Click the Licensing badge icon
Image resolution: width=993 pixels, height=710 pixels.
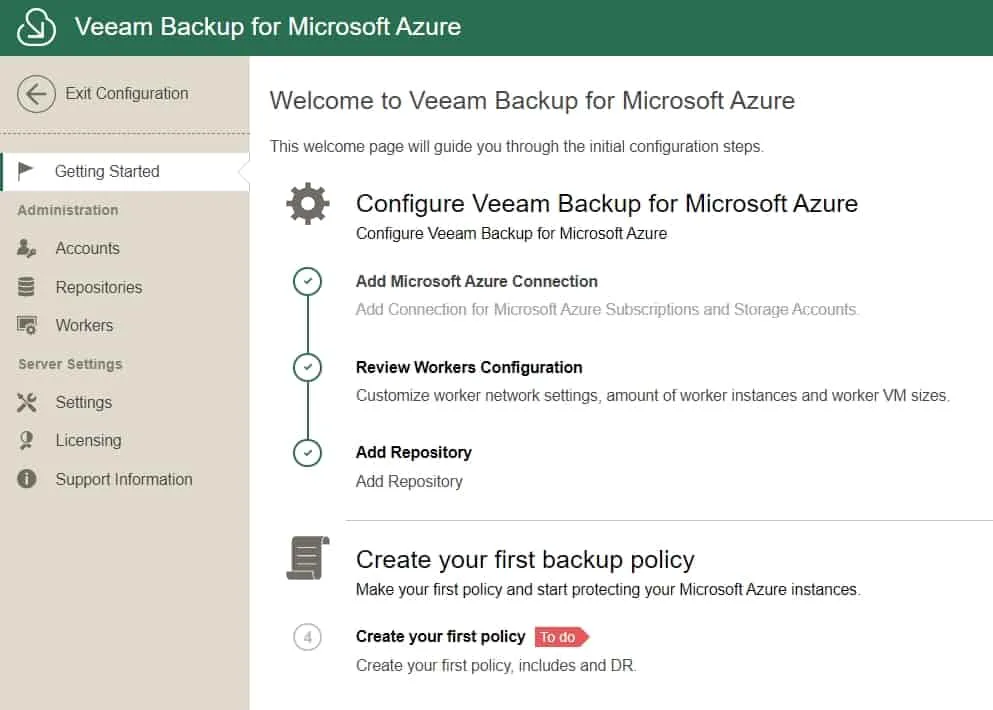pyautogui.click(x=26, y=440)
